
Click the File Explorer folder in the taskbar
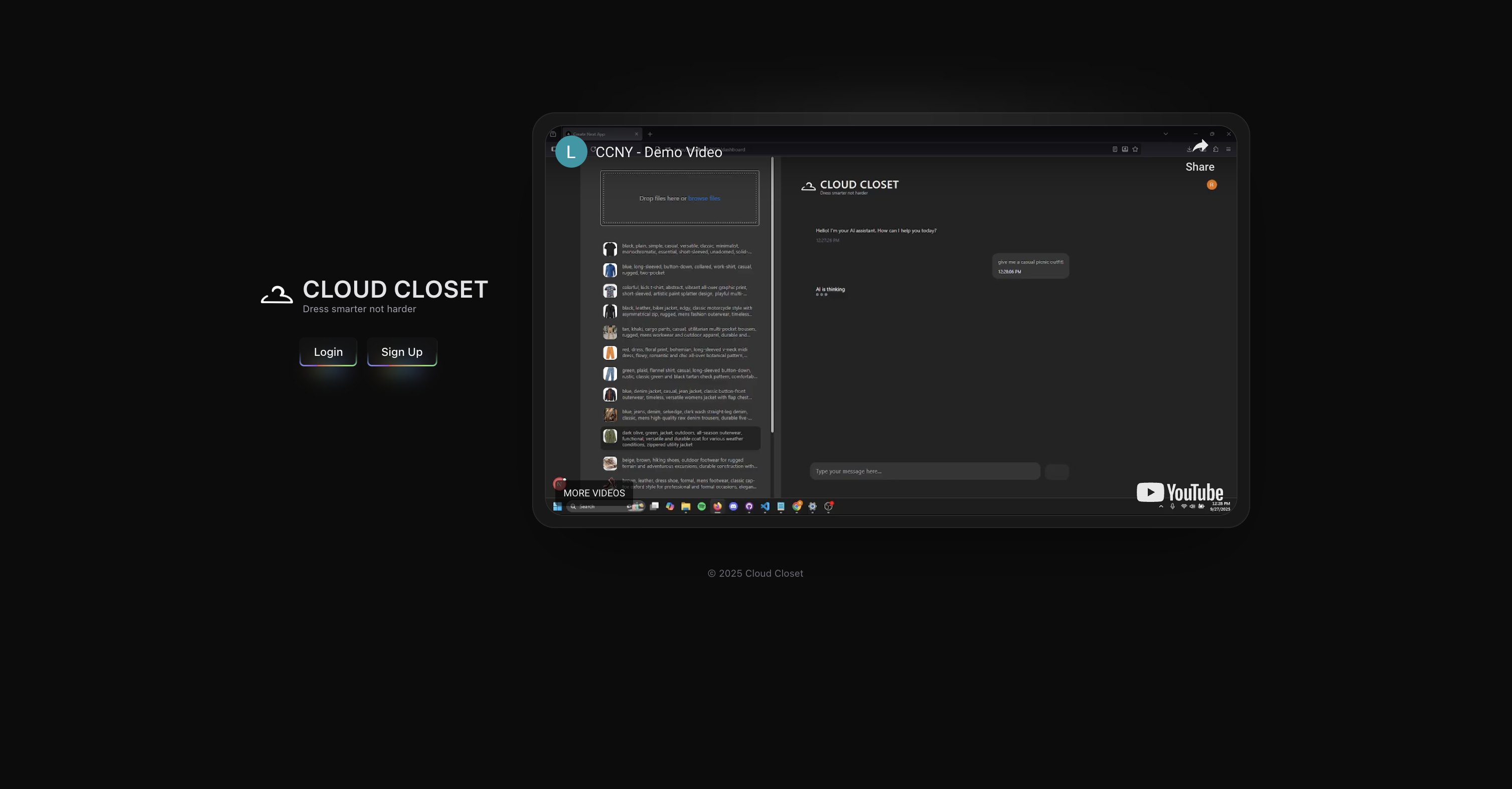686,506
